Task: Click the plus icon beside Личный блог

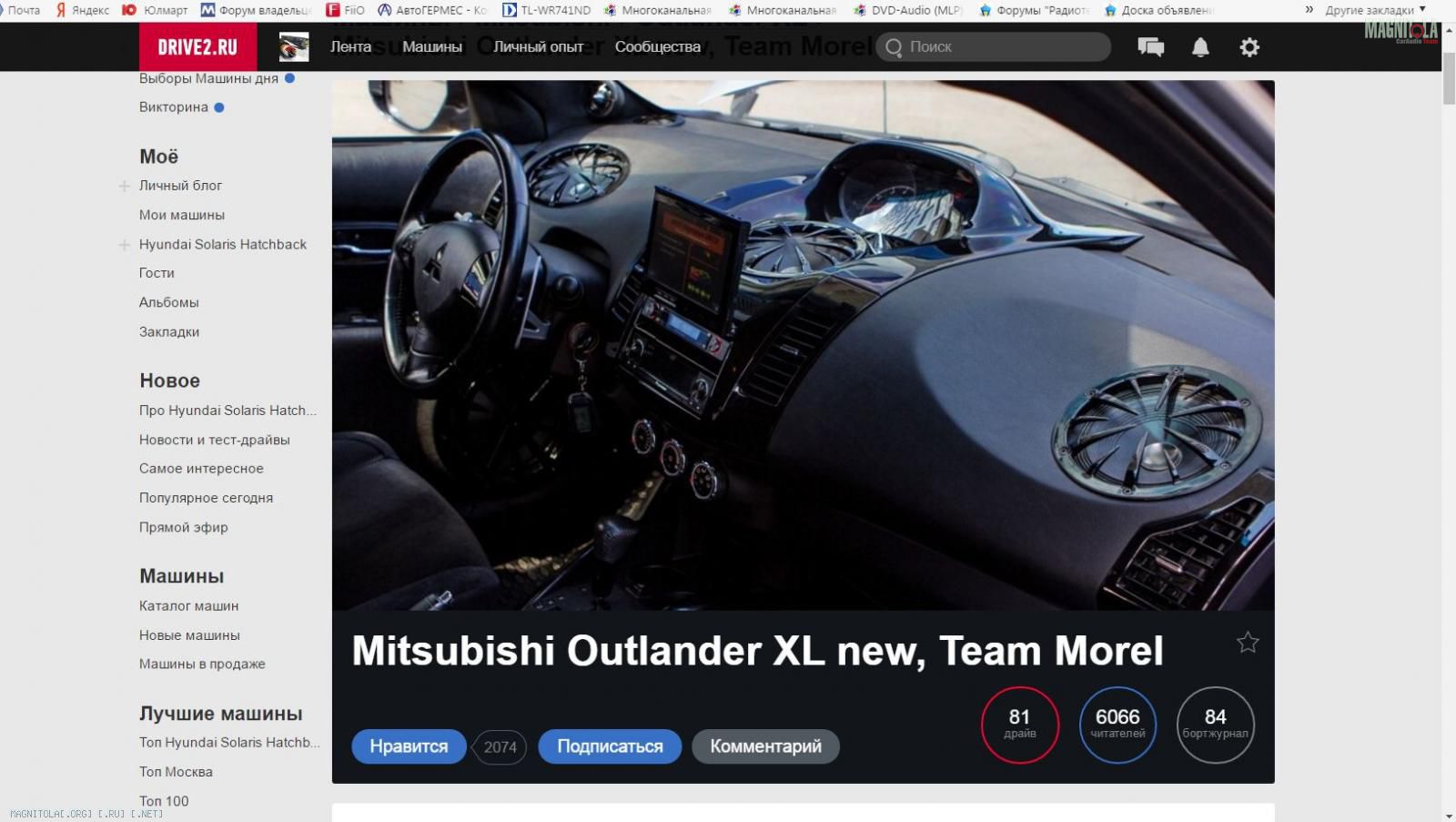Action: click(125, 186)
